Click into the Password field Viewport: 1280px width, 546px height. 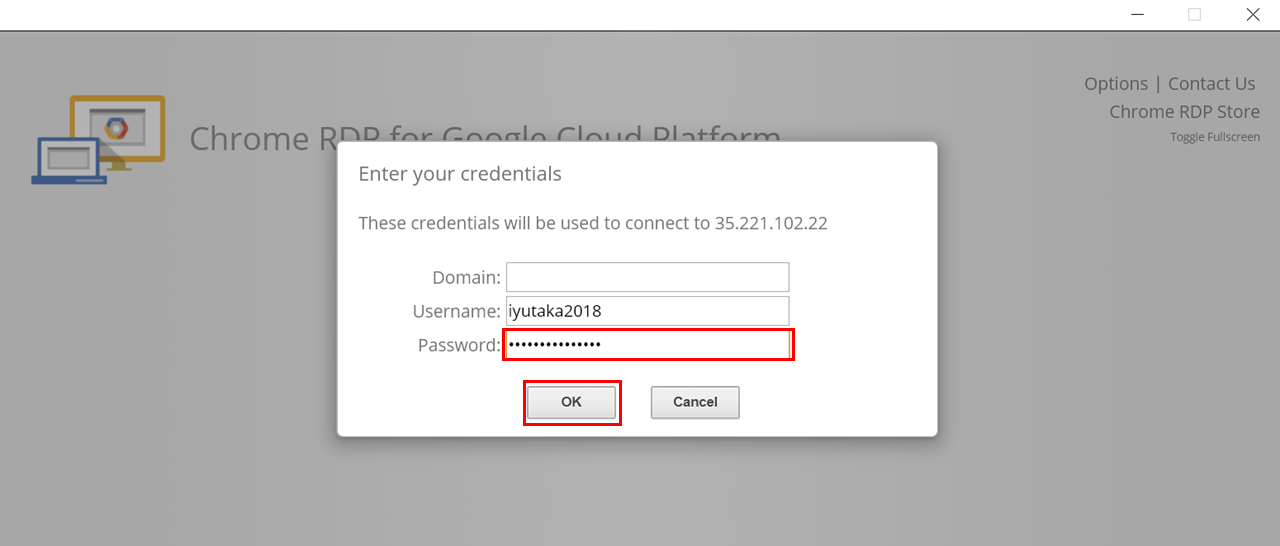648,345
